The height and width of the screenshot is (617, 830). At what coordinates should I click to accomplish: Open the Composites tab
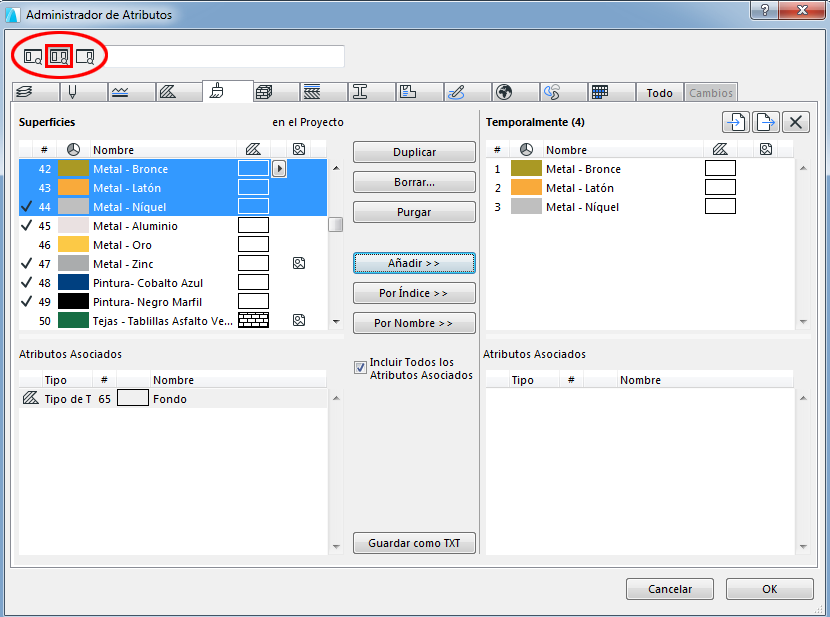click(x=323, y=92)
